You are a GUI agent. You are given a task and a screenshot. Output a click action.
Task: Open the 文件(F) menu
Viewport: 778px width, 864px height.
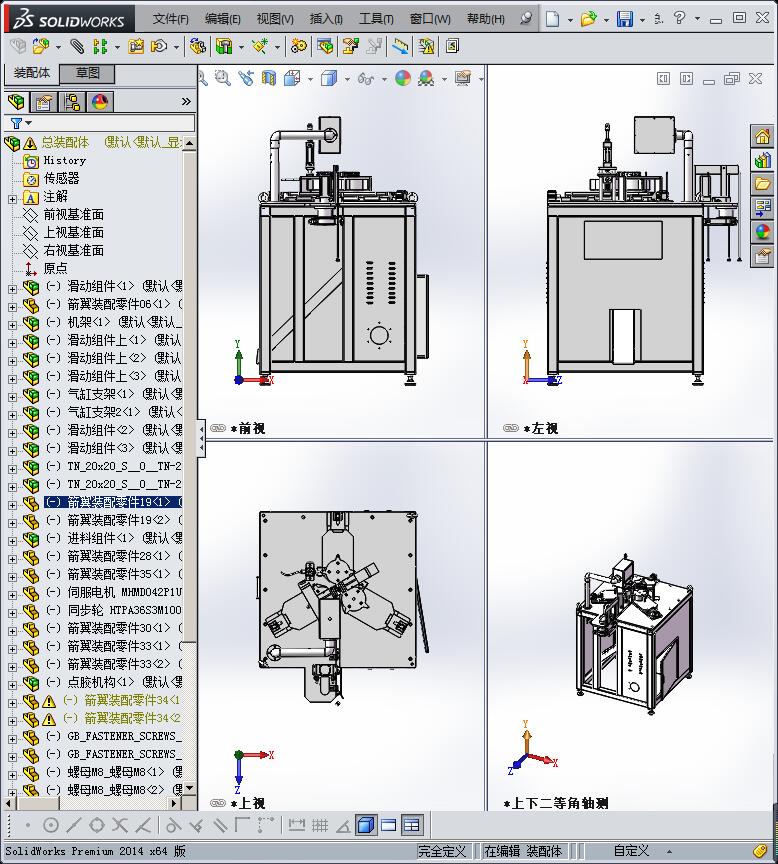coord(170,19)
